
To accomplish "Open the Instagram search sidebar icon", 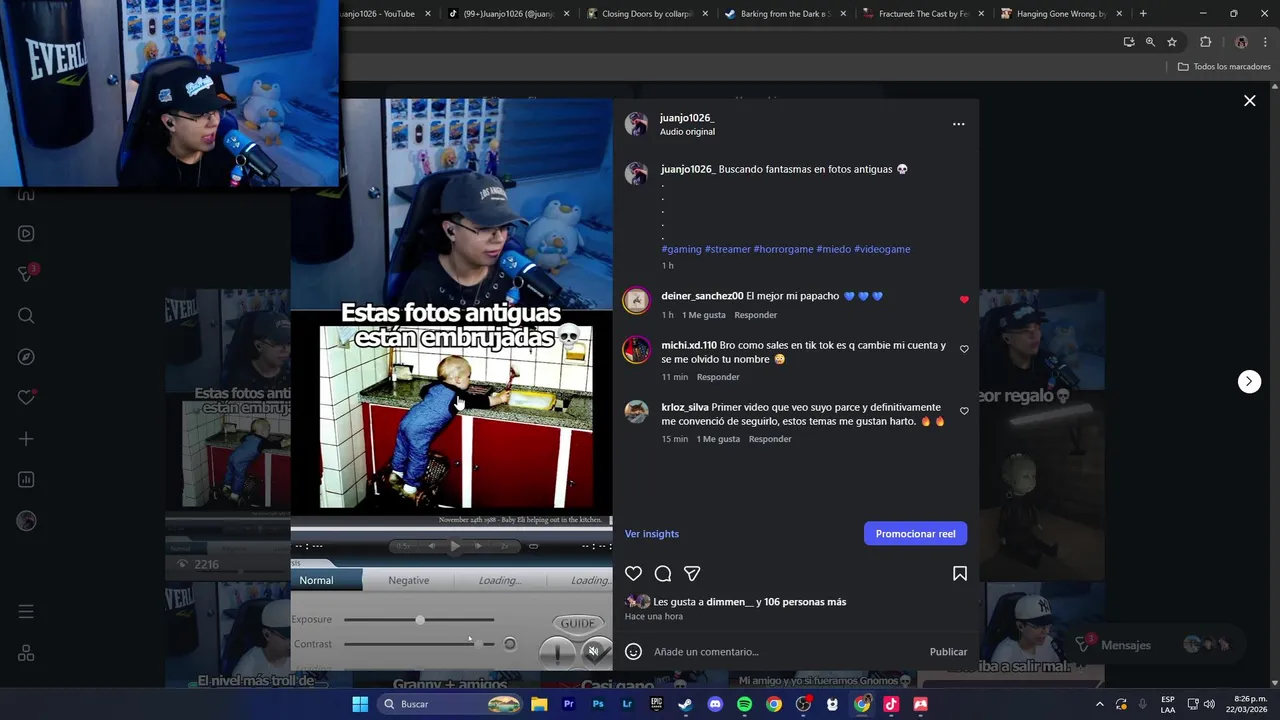I will pyautogui.click(x=26, y=316).
